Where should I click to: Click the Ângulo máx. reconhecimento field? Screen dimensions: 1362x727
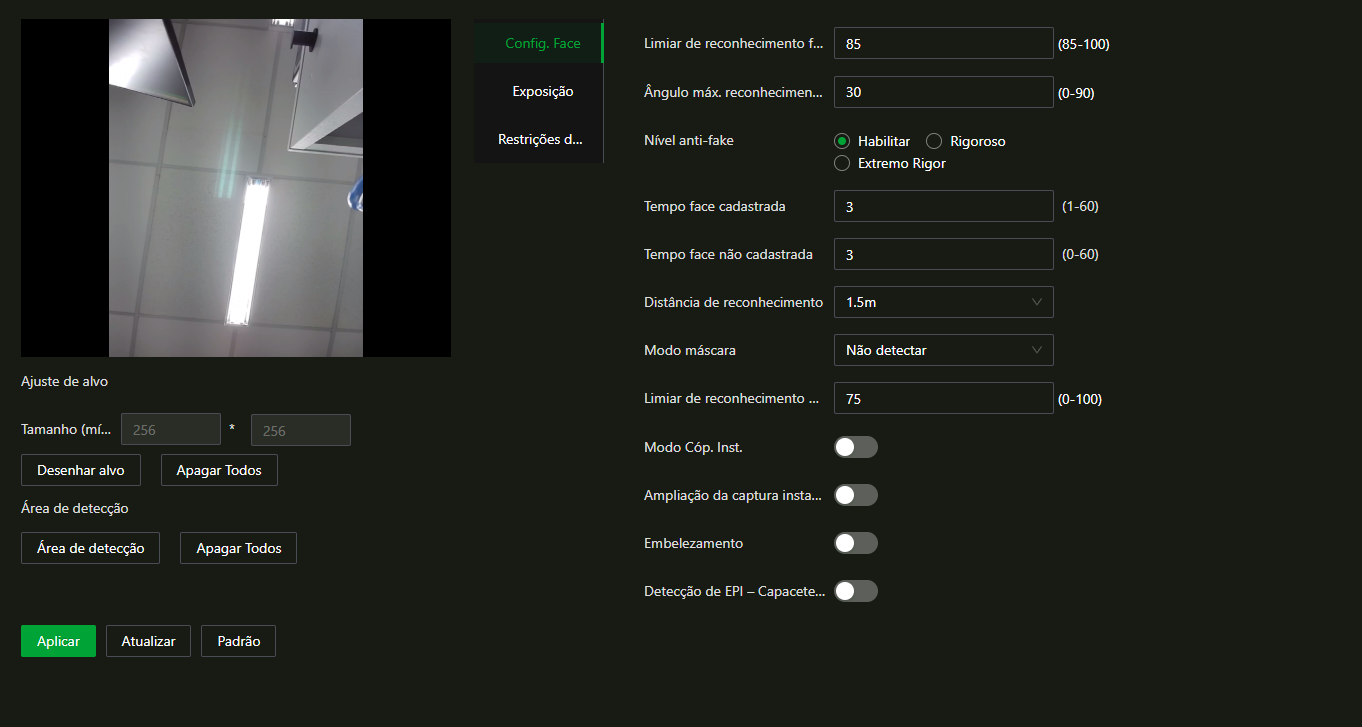[x=943, y=92]
